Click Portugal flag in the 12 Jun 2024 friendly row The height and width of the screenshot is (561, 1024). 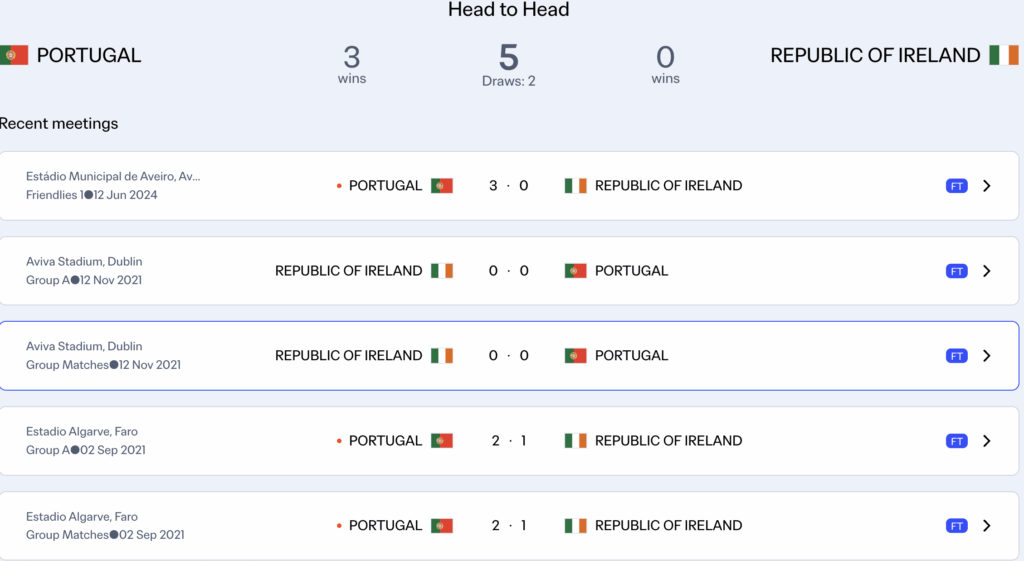tap(442, 186)
